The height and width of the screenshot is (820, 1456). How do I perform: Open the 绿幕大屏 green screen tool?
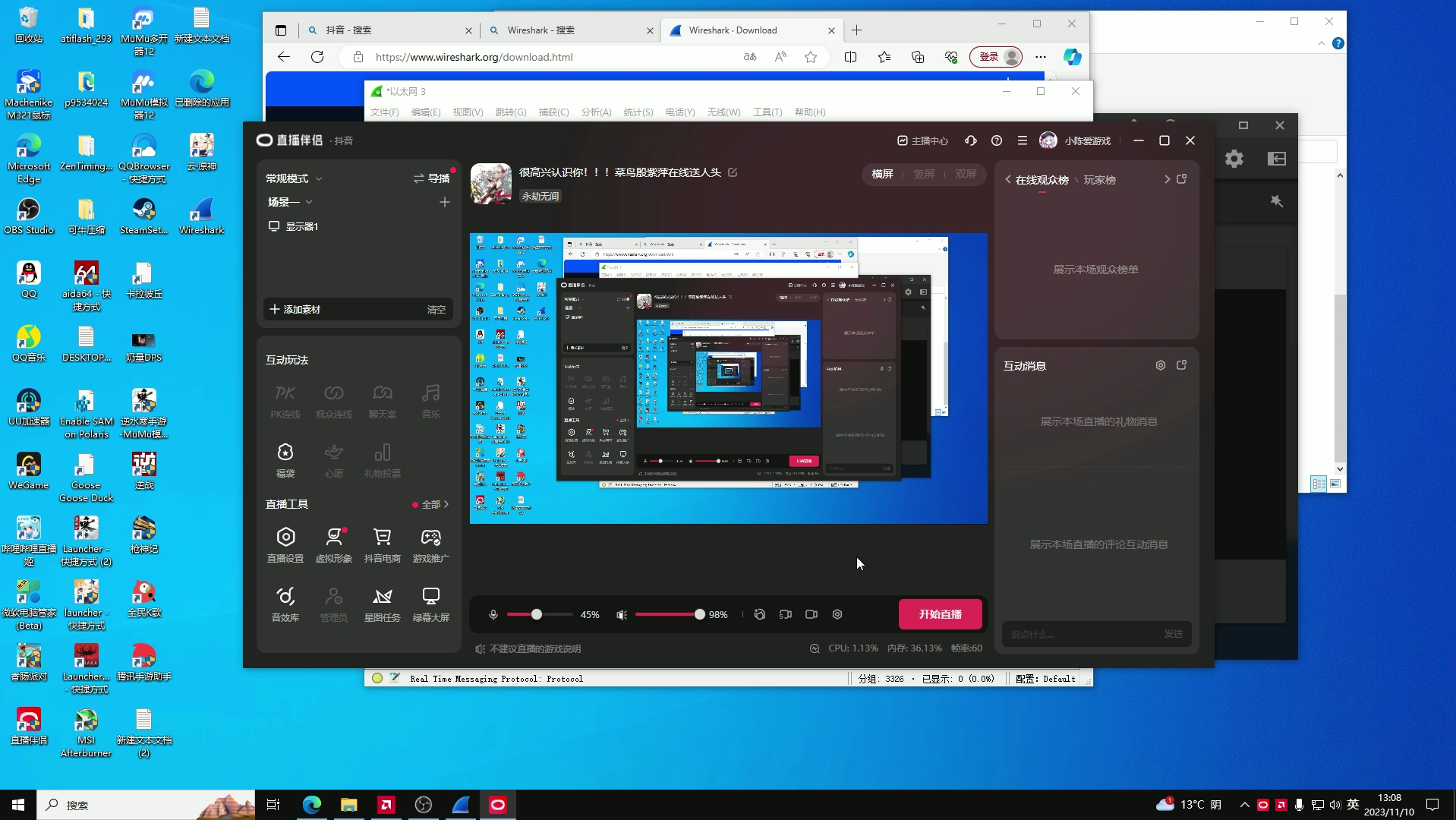[430, 604]
